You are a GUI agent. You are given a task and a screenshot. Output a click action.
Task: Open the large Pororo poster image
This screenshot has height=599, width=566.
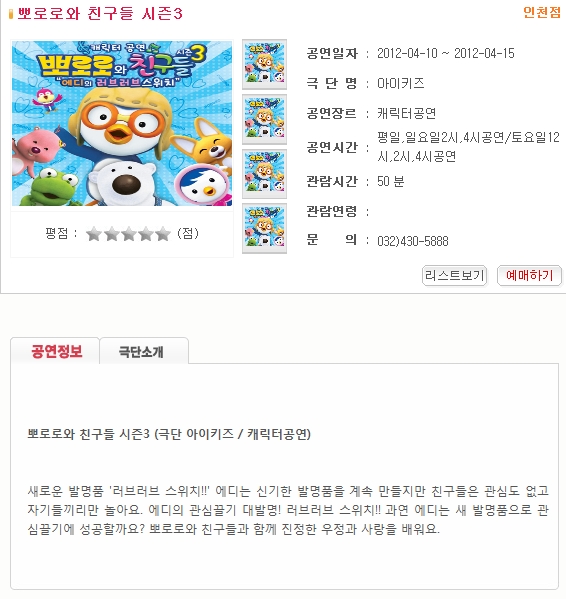point(122,123)
